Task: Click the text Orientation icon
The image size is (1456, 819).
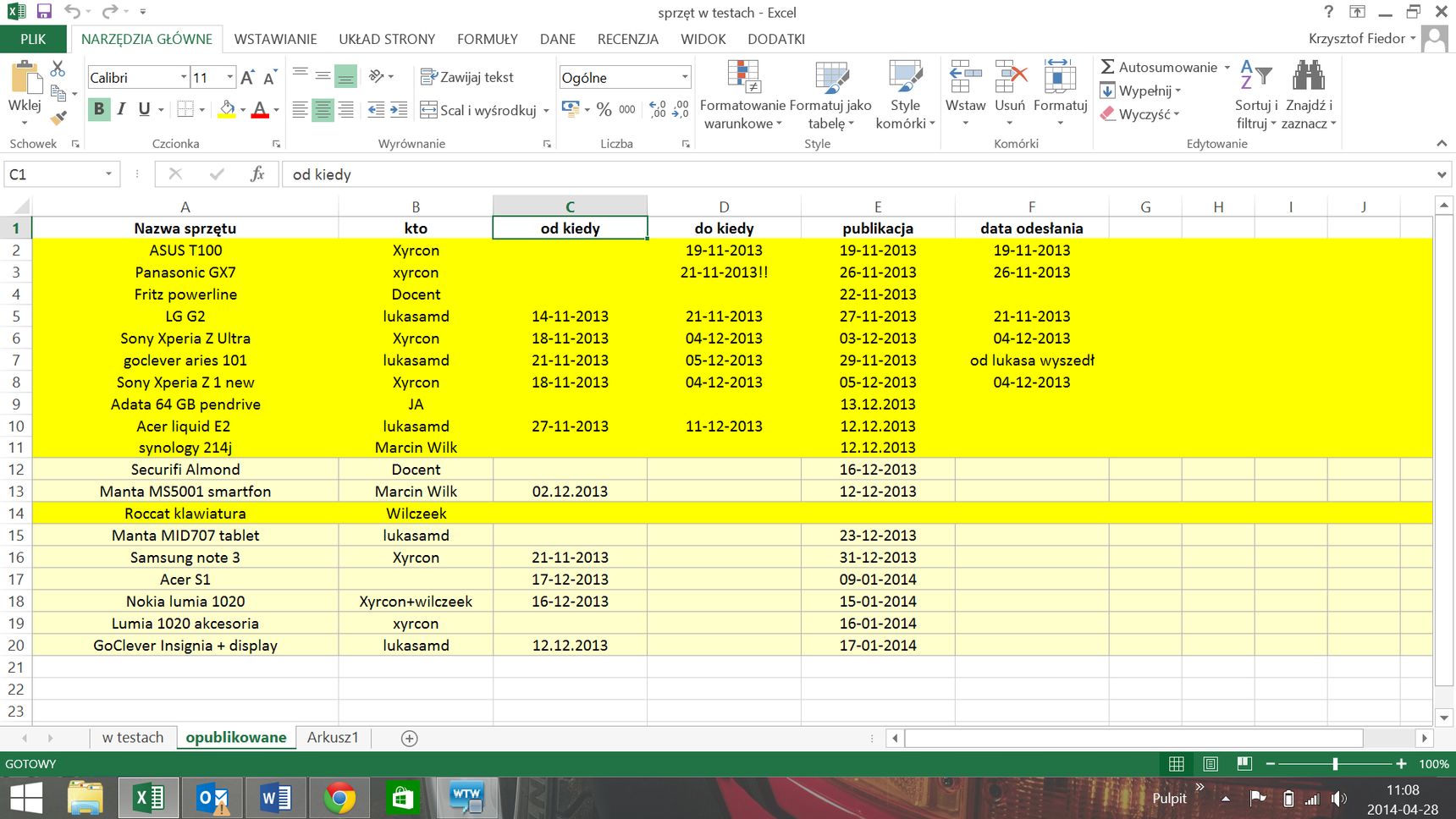Action: click(377, 76)
